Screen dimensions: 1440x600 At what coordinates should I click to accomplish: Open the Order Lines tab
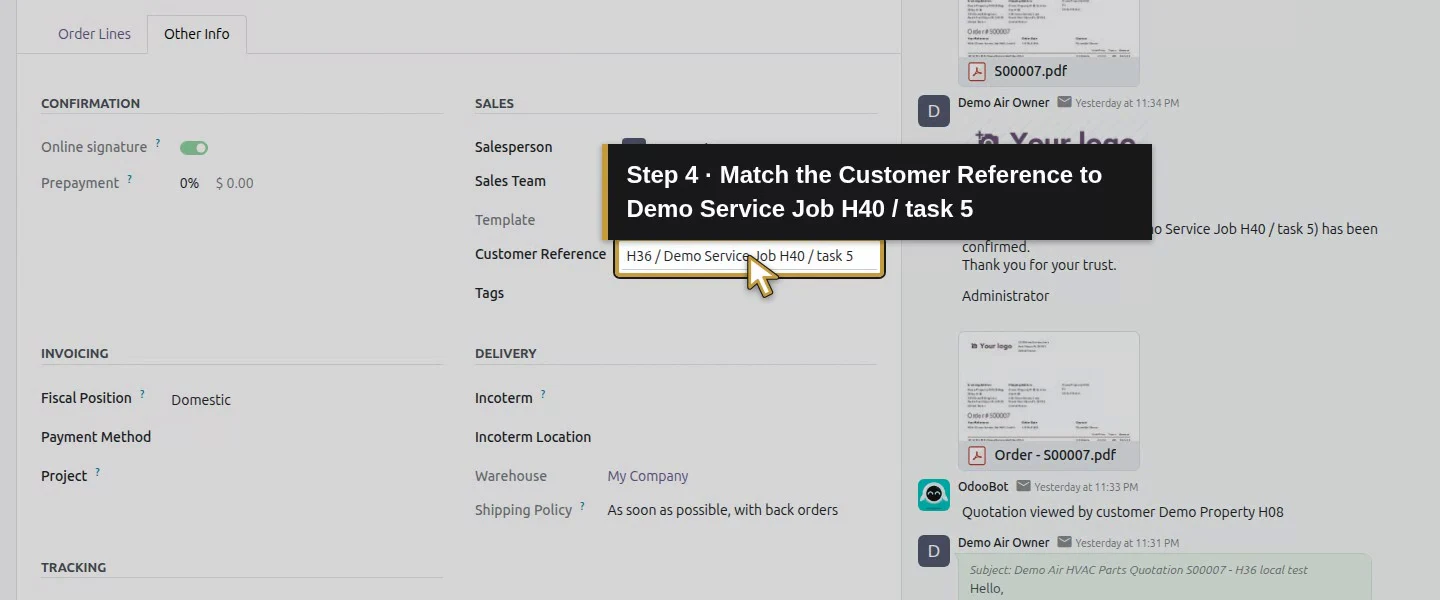[x=94, y=34]
